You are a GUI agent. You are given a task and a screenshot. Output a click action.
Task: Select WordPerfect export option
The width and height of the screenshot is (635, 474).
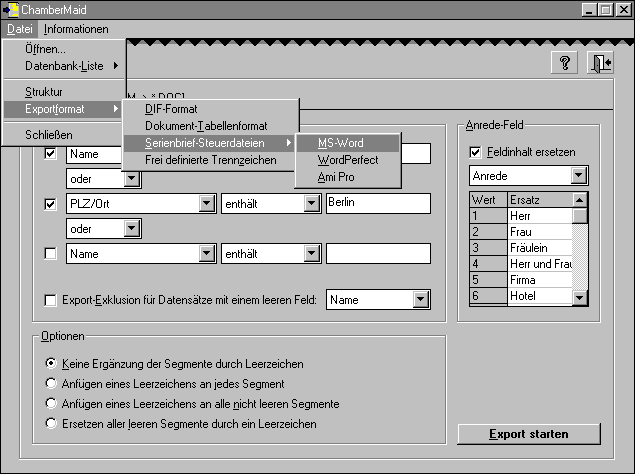tap(347, 160)
